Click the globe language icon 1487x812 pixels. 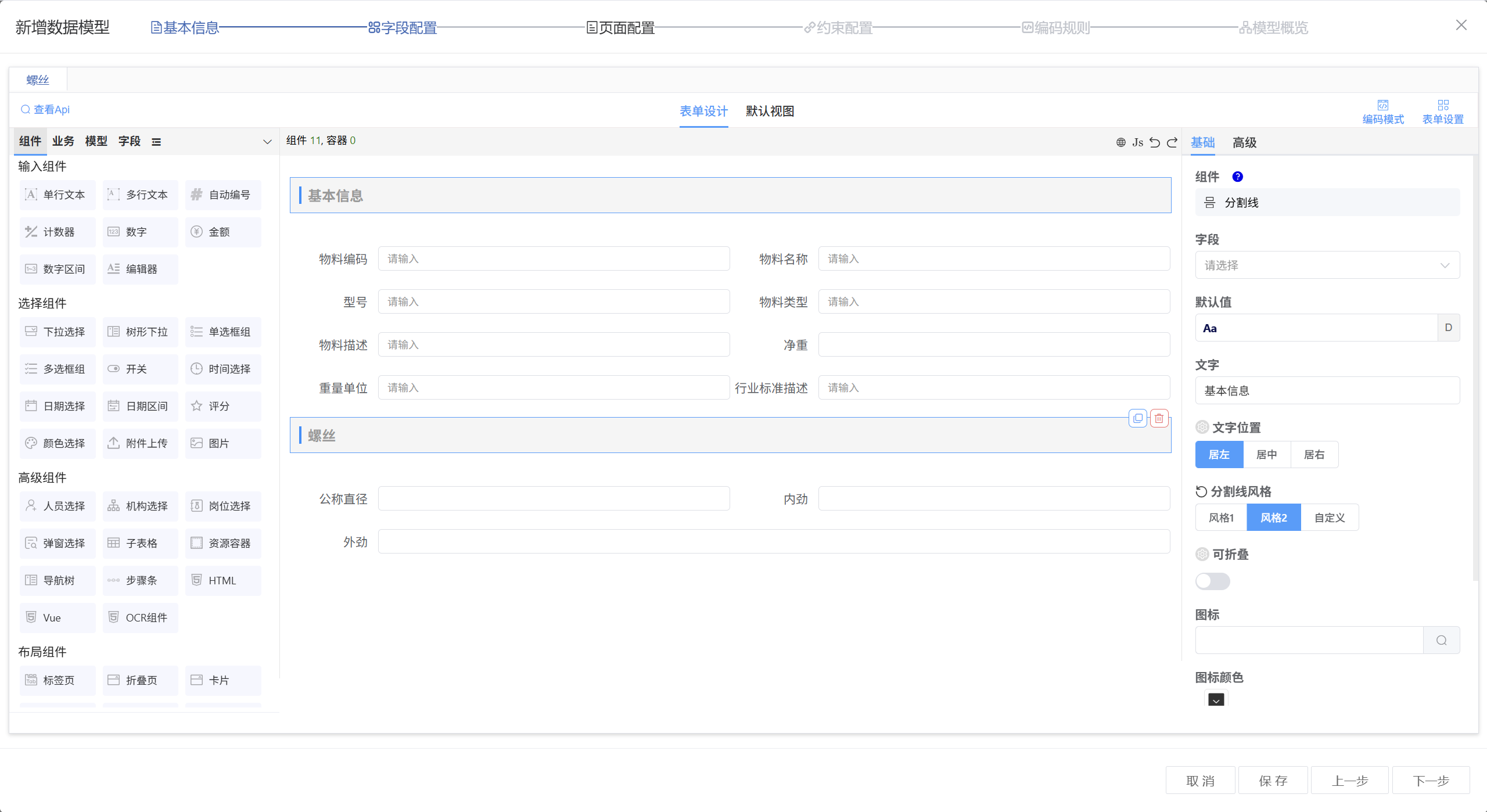click(x=1120, y=142)
